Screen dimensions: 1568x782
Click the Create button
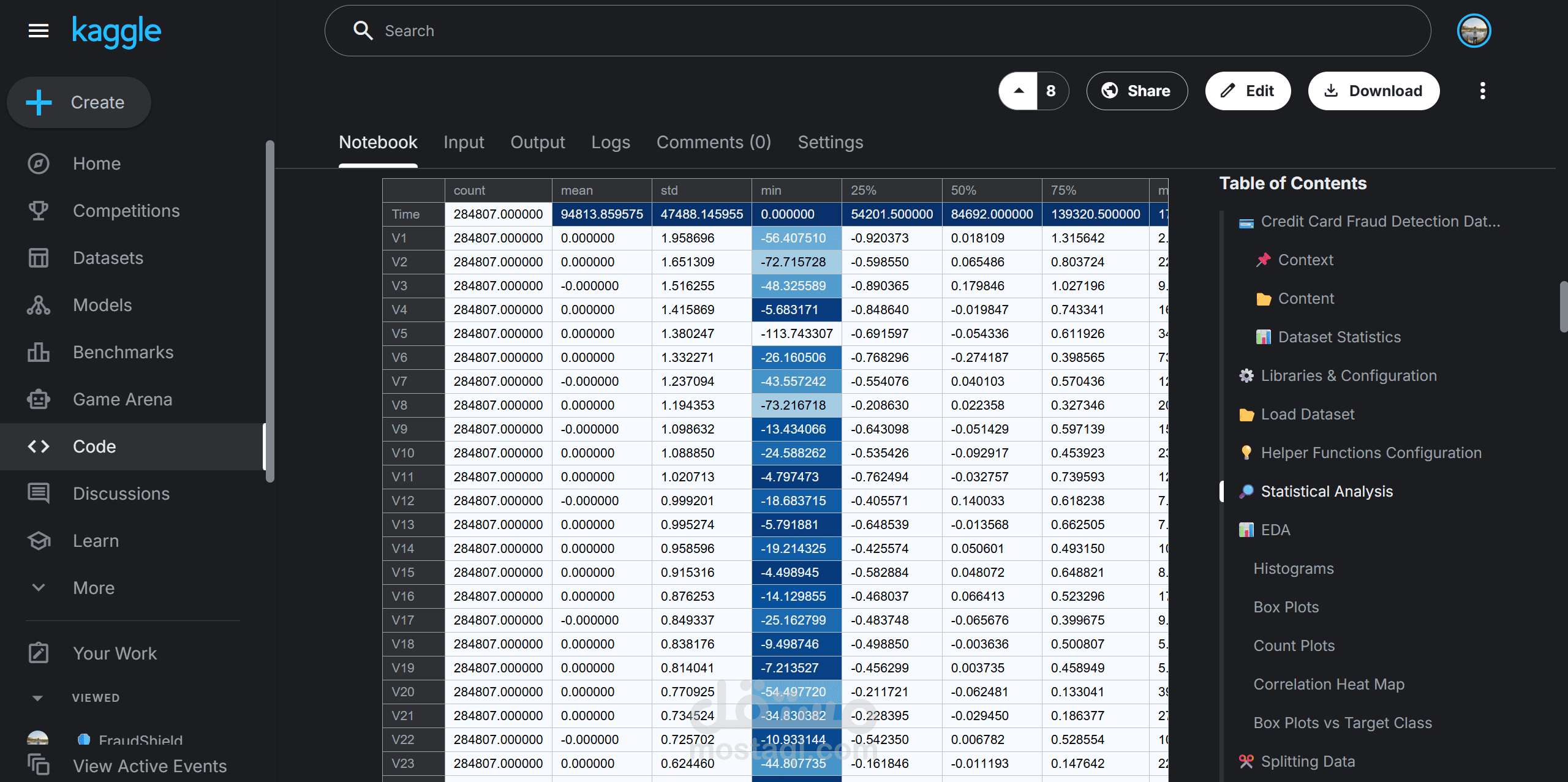pos(79,102)
